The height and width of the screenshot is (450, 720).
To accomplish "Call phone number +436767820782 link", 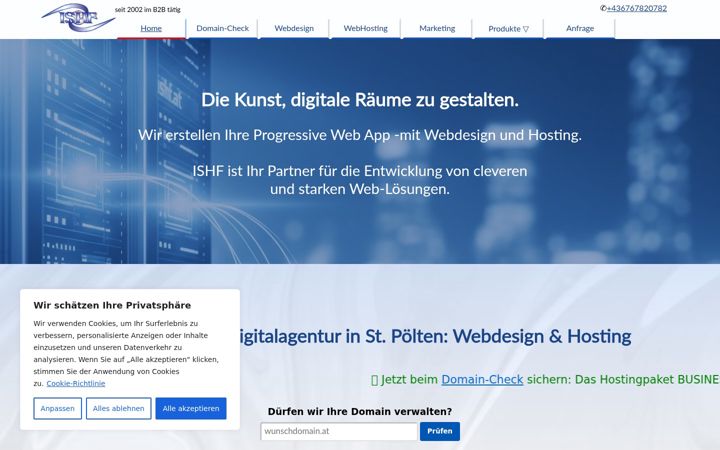I will point(636,8).
